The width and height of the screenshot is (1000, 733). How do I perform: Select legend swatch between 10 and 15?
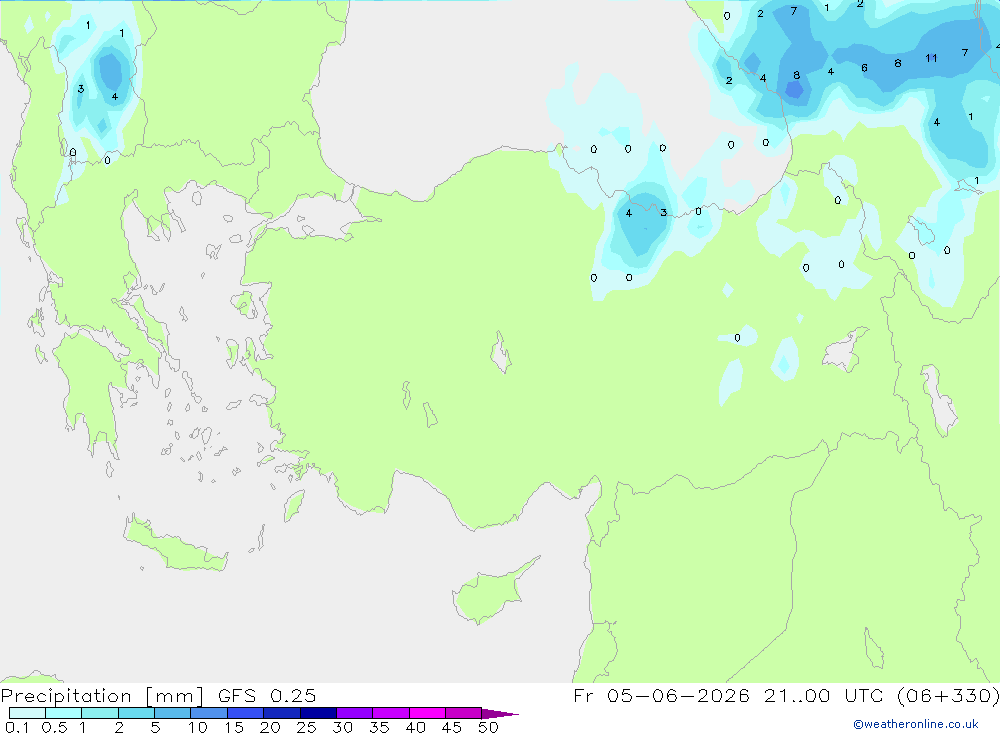[209, 713]
